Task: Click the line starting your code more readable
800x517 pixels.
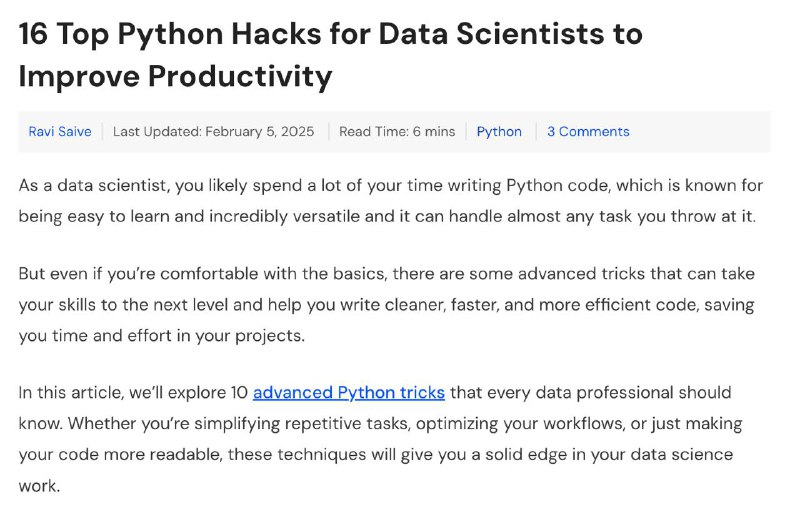Action: [376, 455]
